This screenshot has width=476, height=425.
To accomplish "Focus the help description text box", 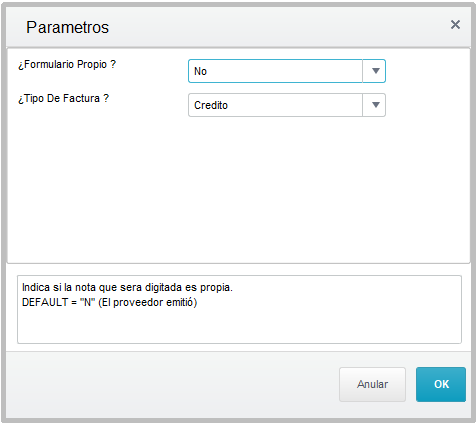I will click(239, 309).
